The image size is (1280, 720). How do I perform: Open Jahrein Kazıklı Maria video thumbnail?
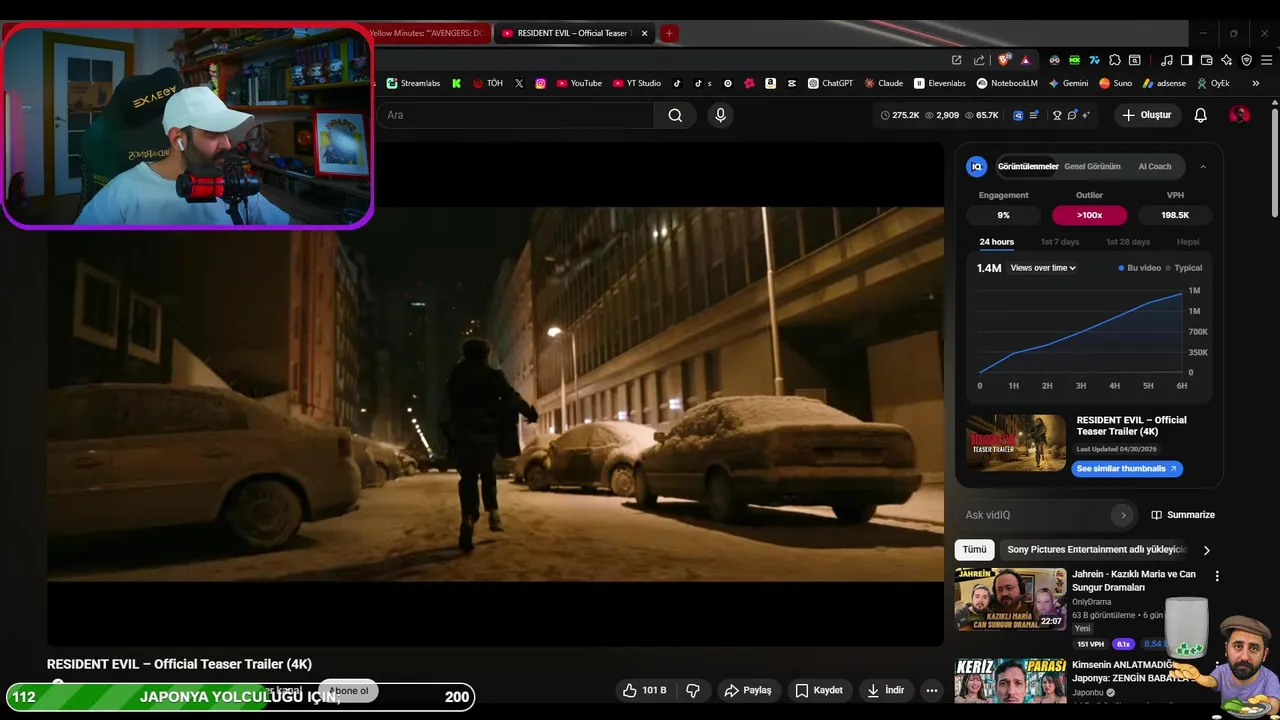point(1010,599)
